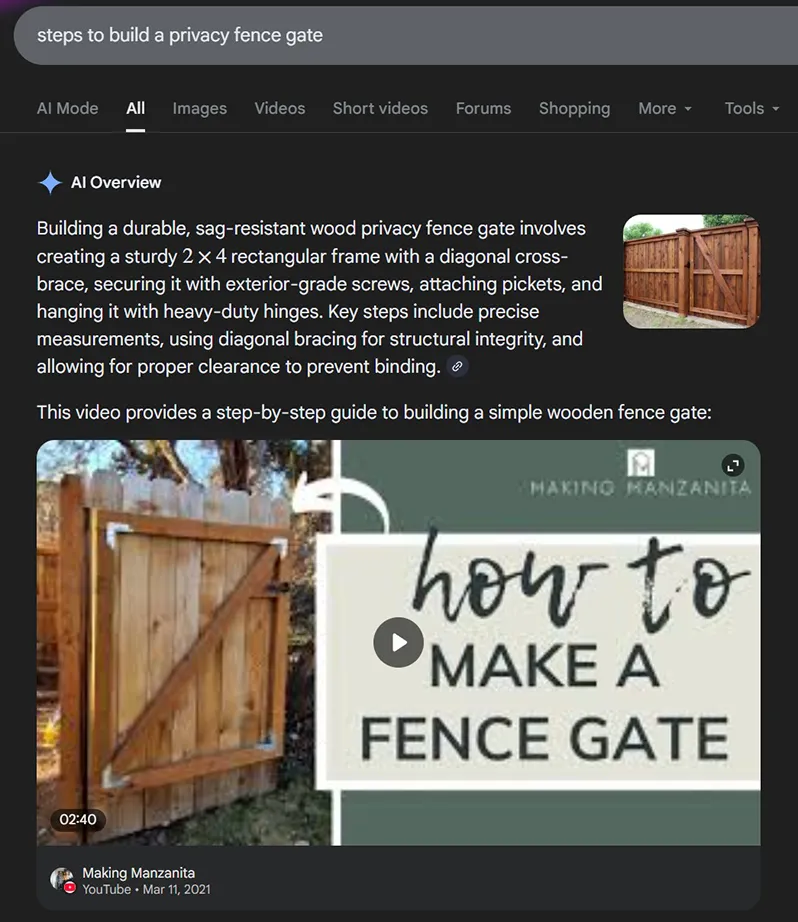Viewport: 798px width, 922px height.
Task: Open the Short videos tab
Action: [x=380, y=108]
